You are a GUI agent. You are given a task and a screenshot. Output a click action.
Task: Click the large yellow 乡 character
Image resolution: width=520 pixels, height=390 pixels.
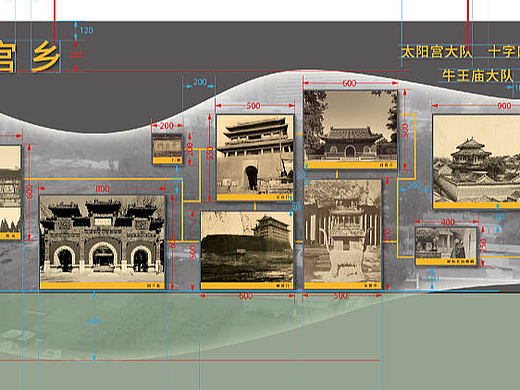click(x=46, y=56)
